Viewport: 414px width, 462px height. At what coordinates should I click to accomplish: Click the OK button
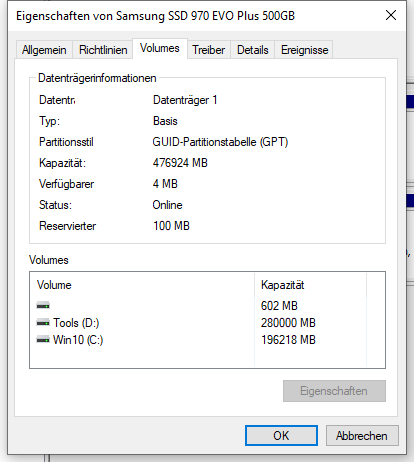click(x=281, y=435)
